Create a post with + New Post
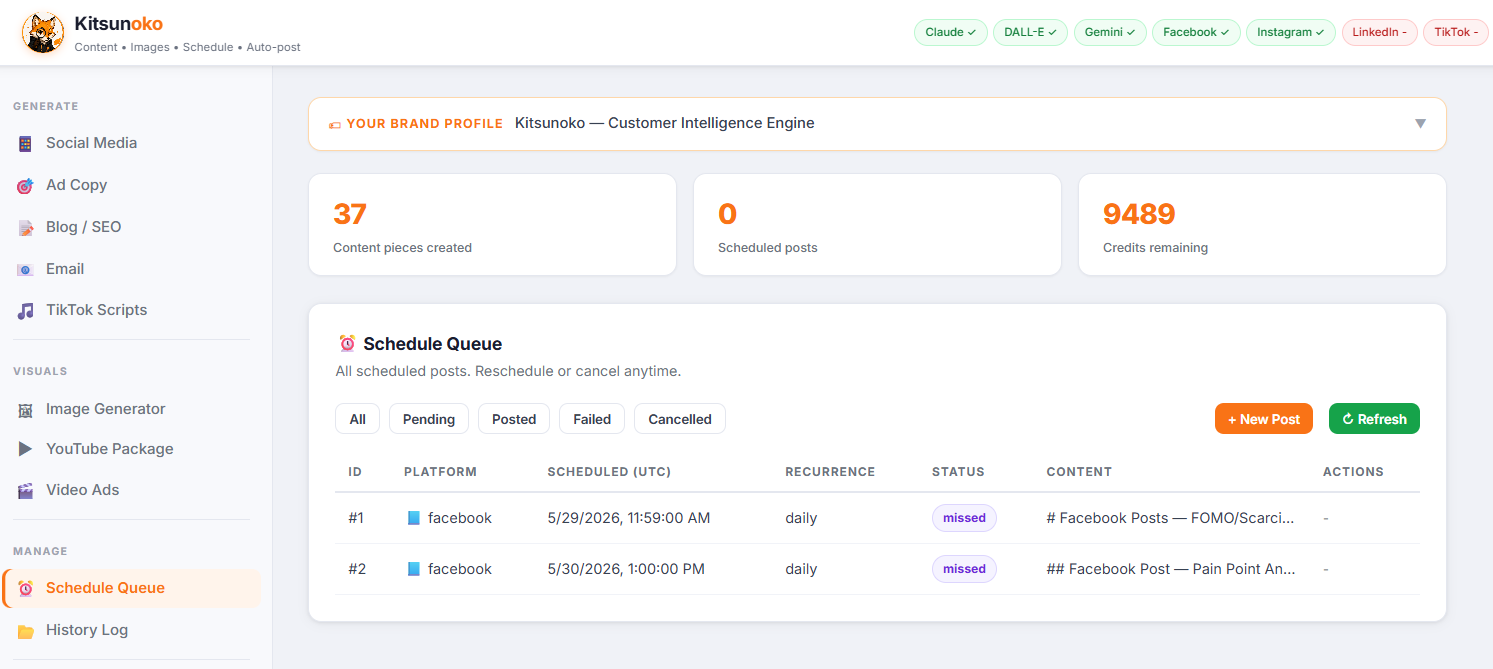1493x669 pixels. [x=1264, y=419]
